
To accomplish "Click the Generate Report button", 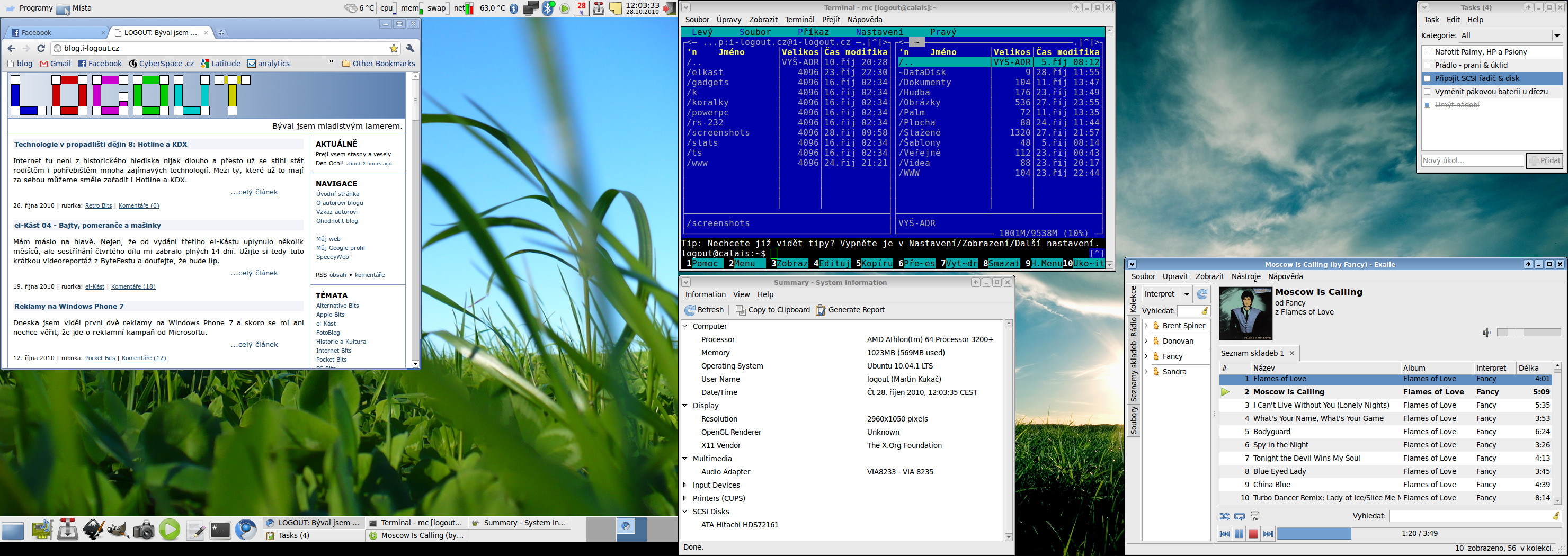I will (x=850, y=310).
